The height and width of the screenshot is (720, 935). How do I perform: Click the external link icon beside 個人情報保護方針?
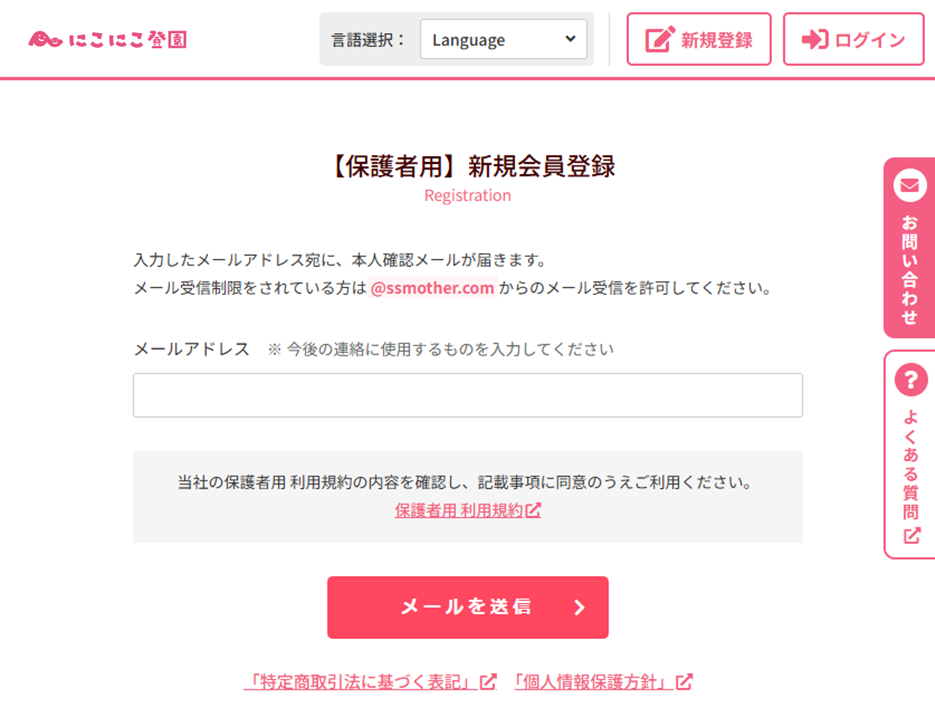click(x=683, y=682)
